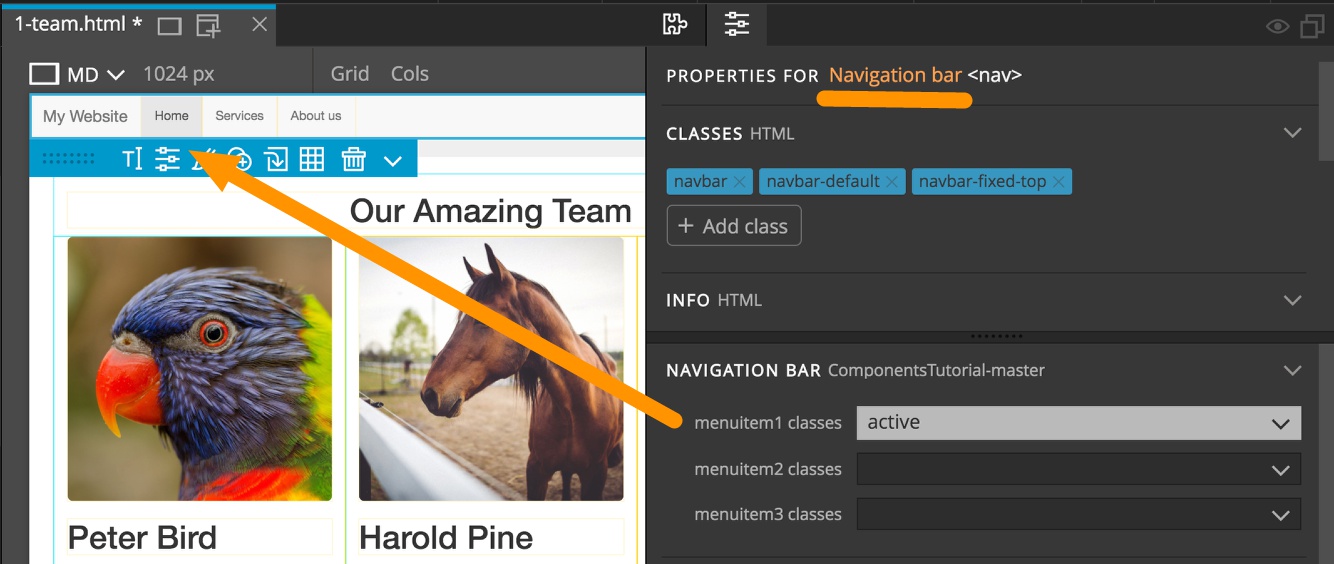Click the navbar class tag label
The image size is (1334, 564).
(700, 182)
